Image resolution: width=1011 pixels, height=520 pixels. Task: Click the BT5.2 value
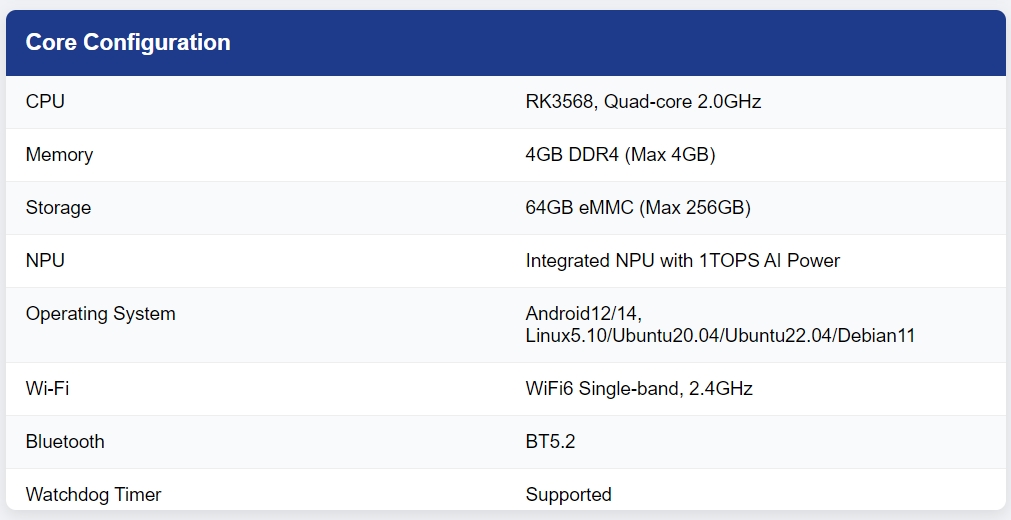[x=550, y=441]
